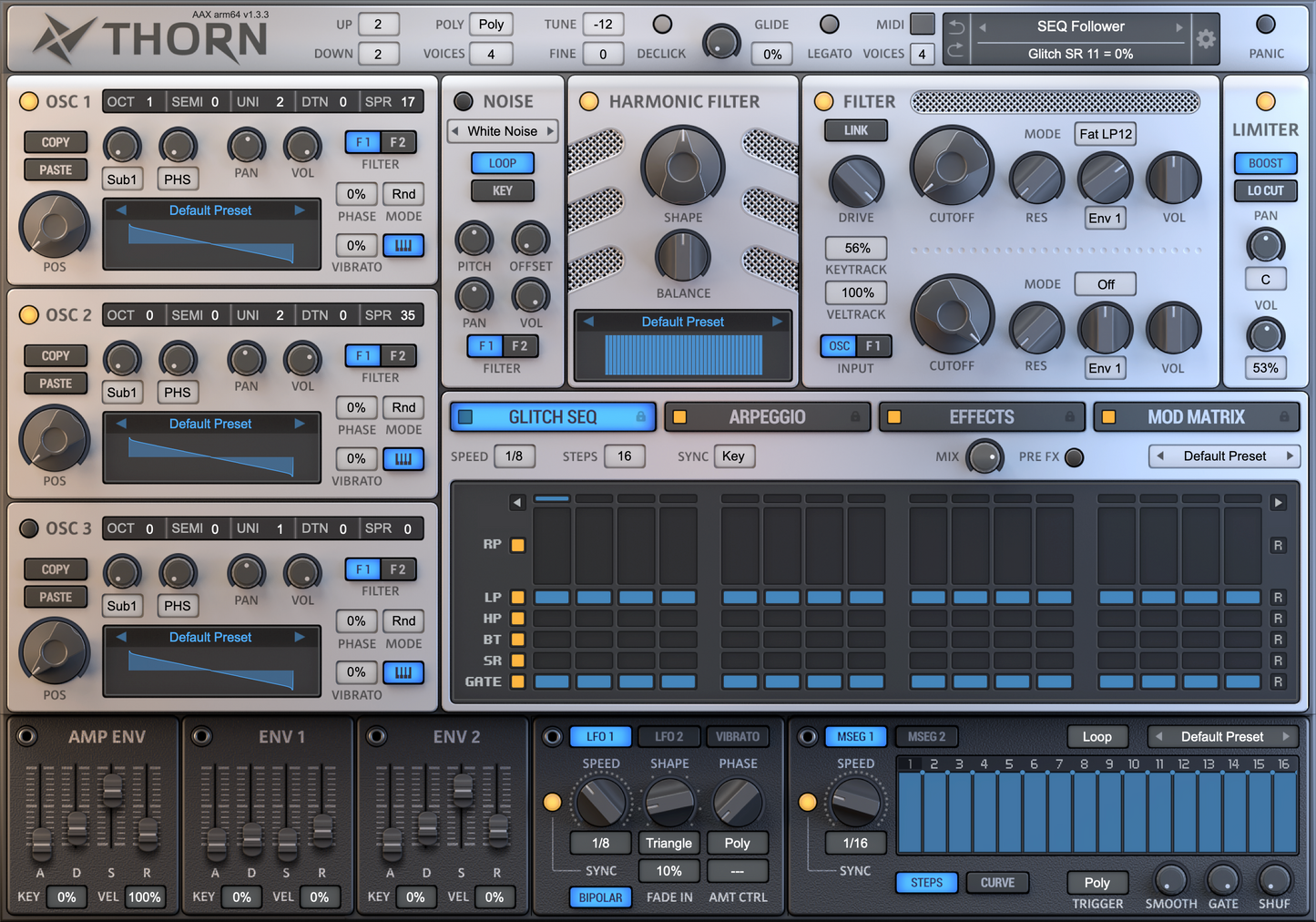The image size is (1316, 922).
Task: Switch to the ARPEGGIO tab
Action: point(767,417)
